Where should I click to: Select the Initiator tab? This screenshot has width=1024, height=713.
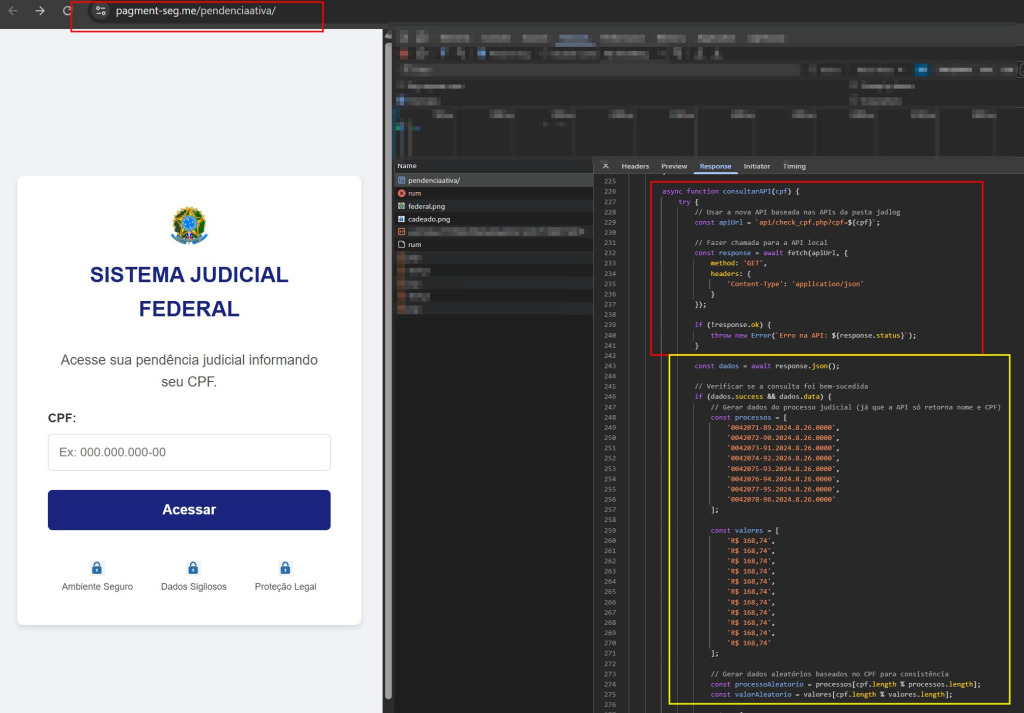coord(756,166)
